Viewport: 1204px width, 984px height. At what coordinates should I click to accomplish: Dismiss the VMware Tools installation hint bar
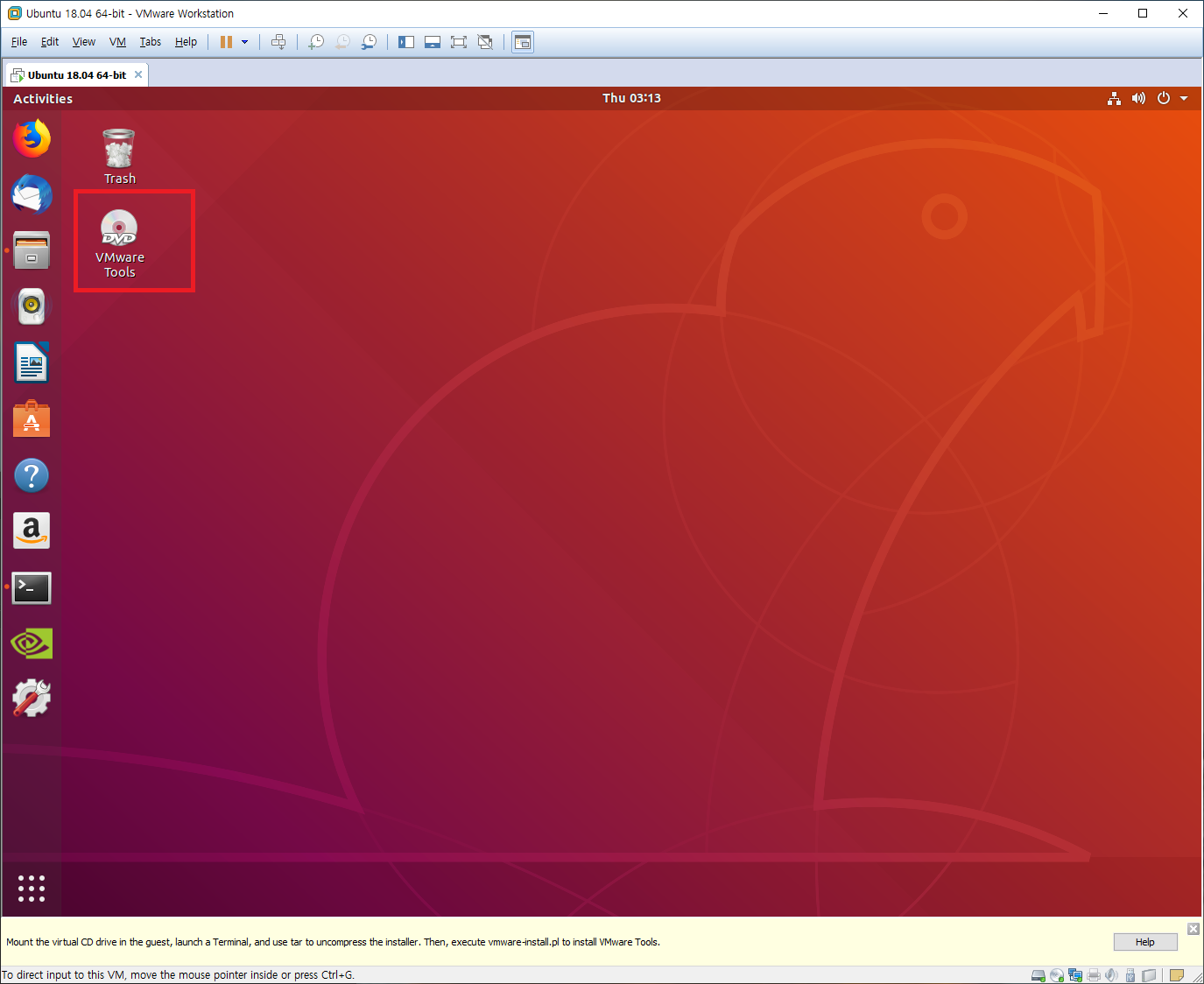[x=1193, y=929]
